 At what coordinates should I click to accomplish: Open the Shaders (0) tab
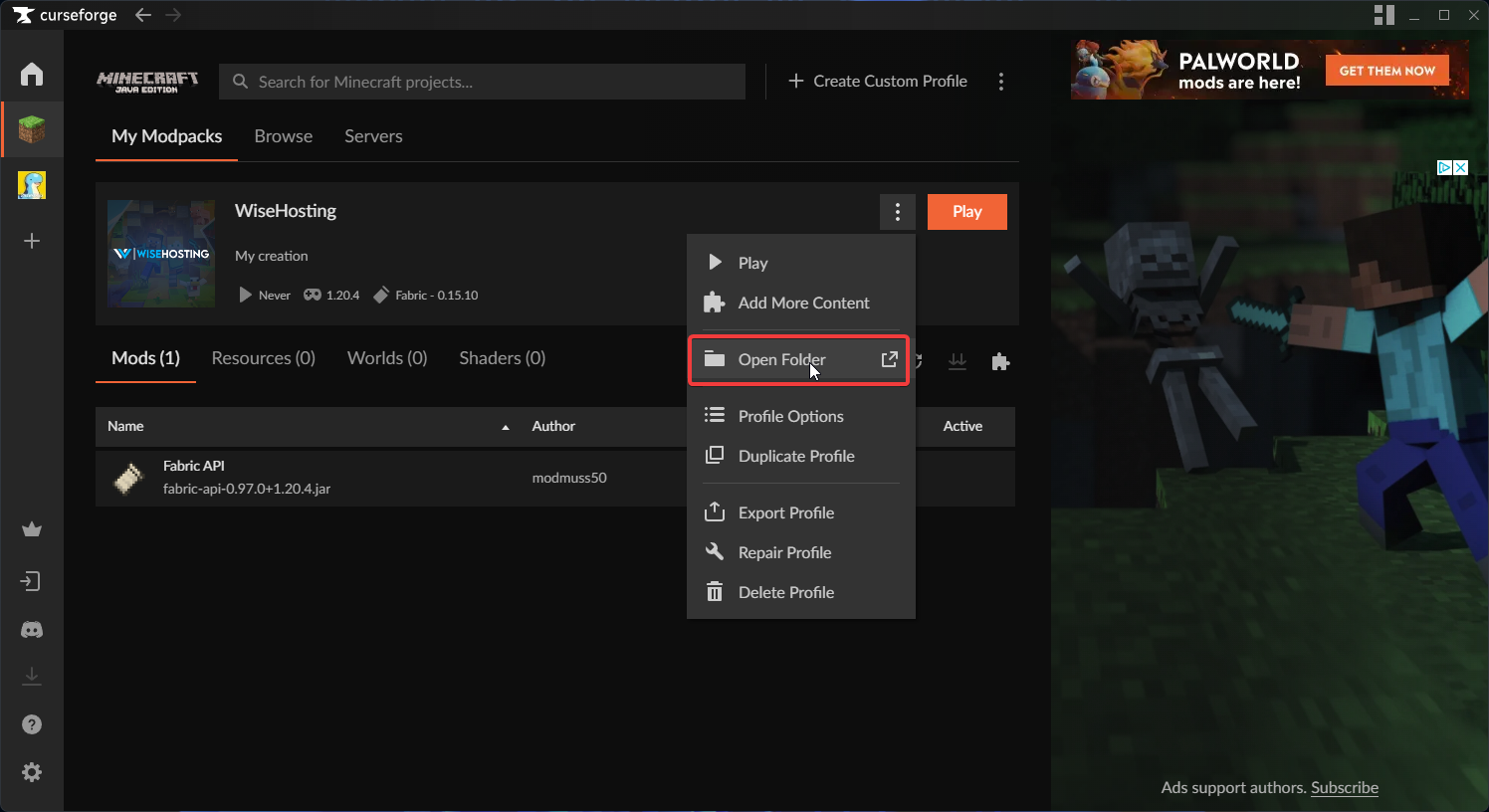pyautogui.click(x=503, y=358)
